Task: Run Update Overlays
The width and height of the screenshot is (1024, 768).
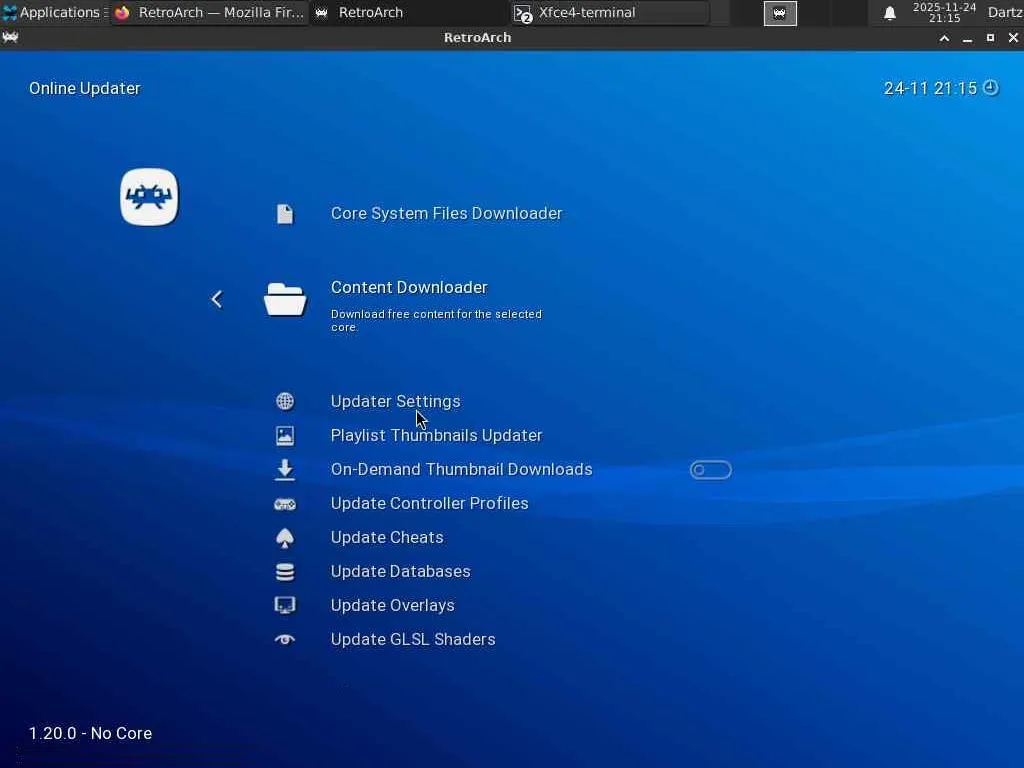Action: (392, 605)
